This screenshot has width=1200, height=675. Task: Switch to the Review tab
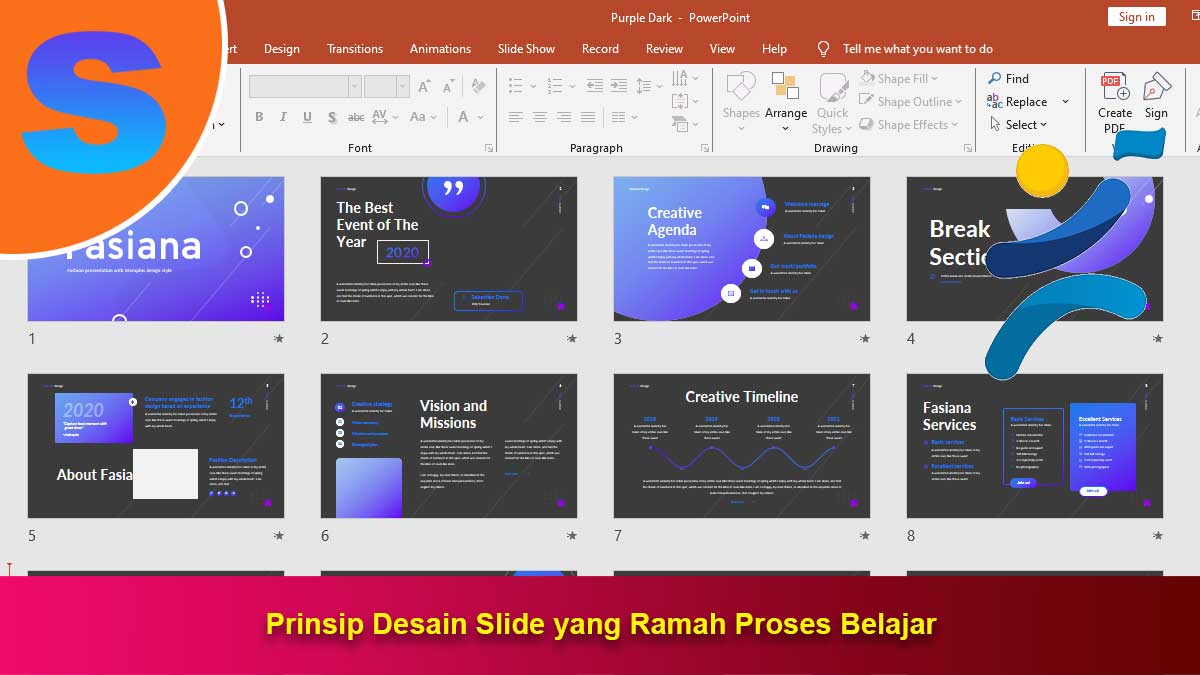tap(664, 48)
